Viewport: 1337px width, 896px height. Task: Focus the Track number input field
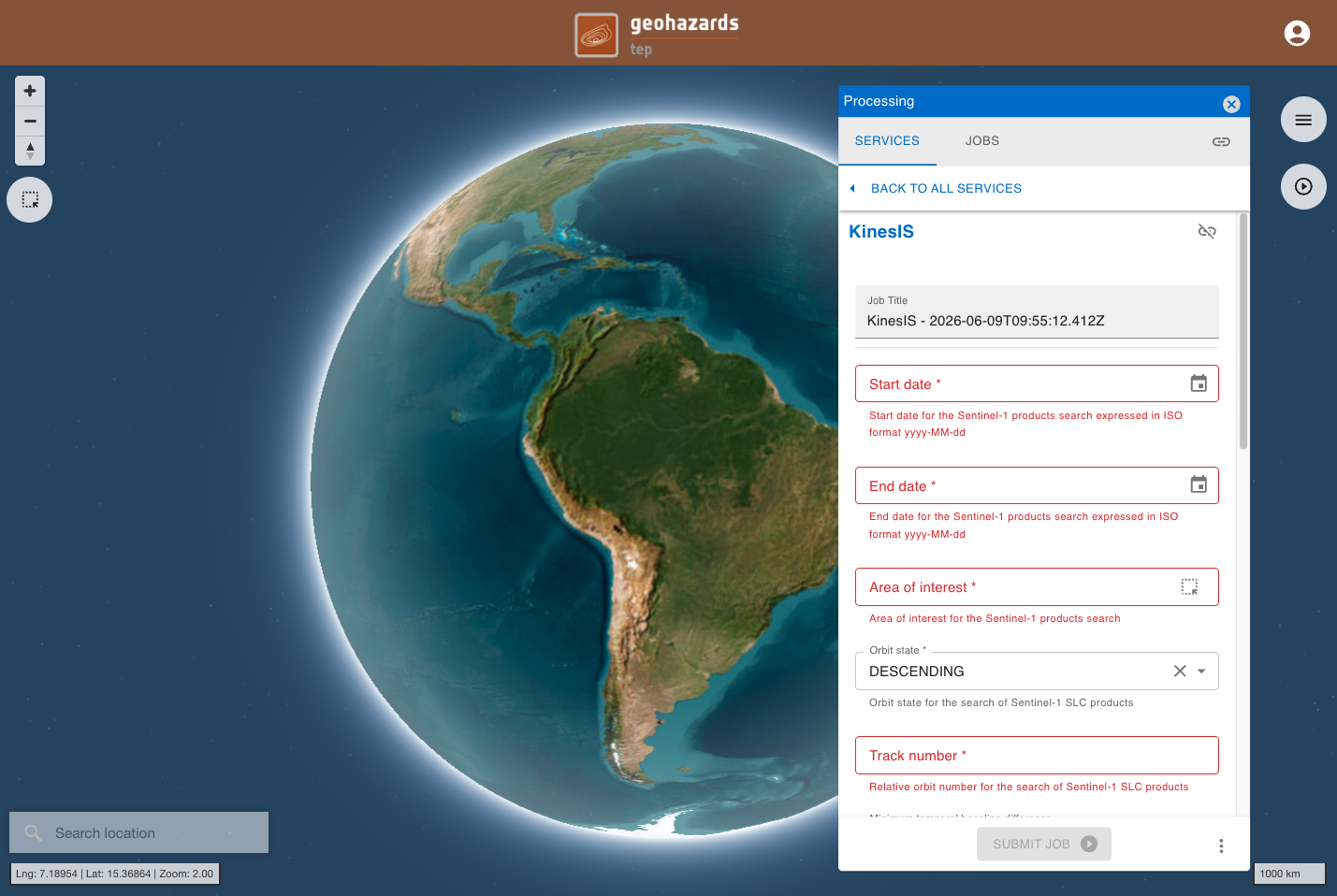[x=1037, y=756]
